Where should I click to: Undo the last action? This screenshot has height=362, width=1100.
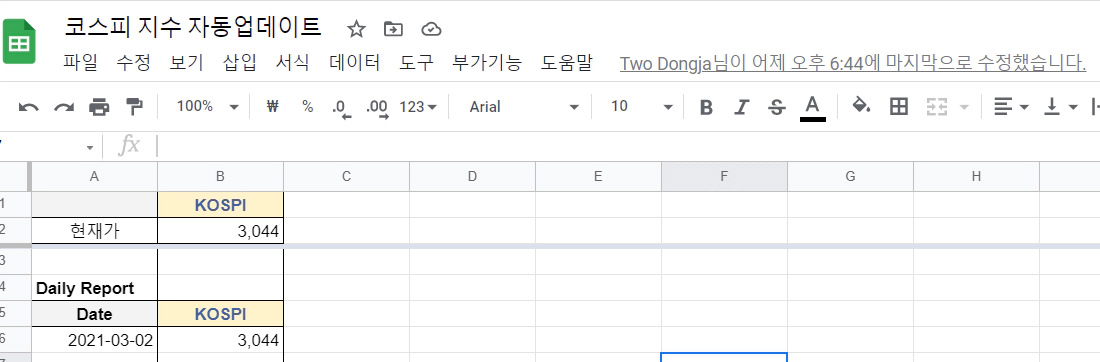pos(28,107)
